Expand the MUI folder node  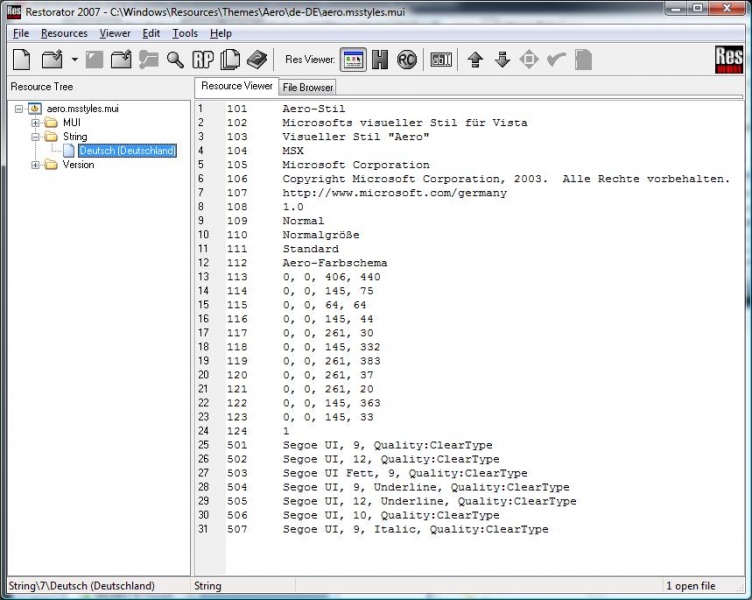tap(35, 123)
